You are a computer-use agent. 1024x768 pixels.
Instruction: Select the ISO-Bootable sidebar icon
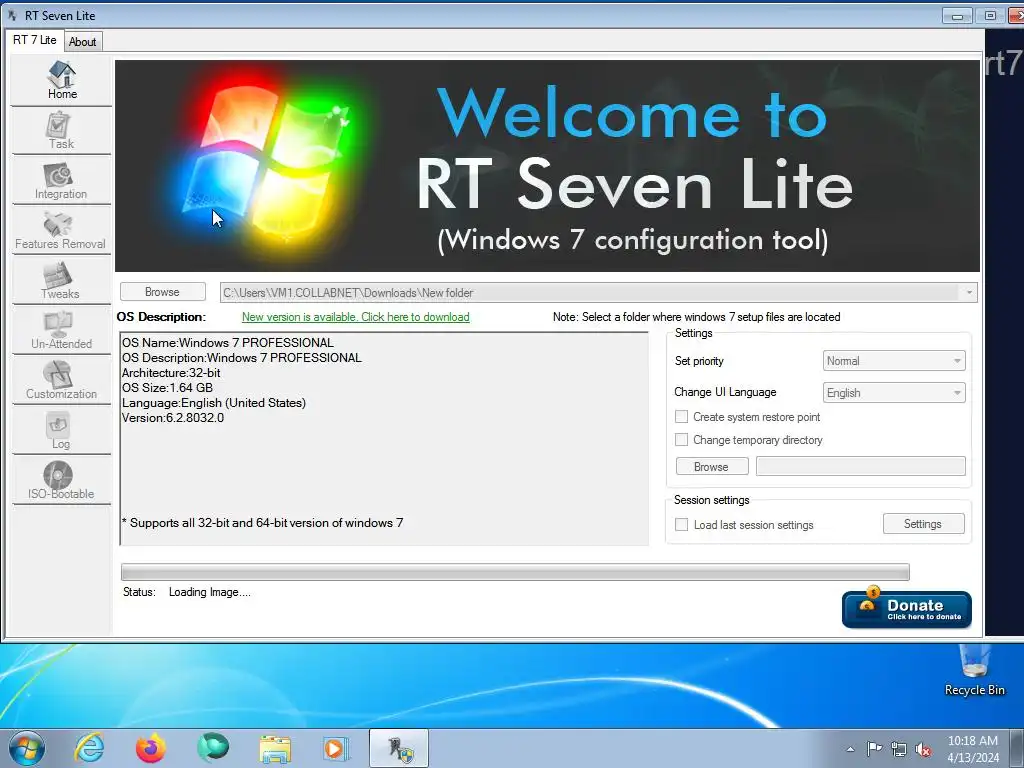(61, 481)
